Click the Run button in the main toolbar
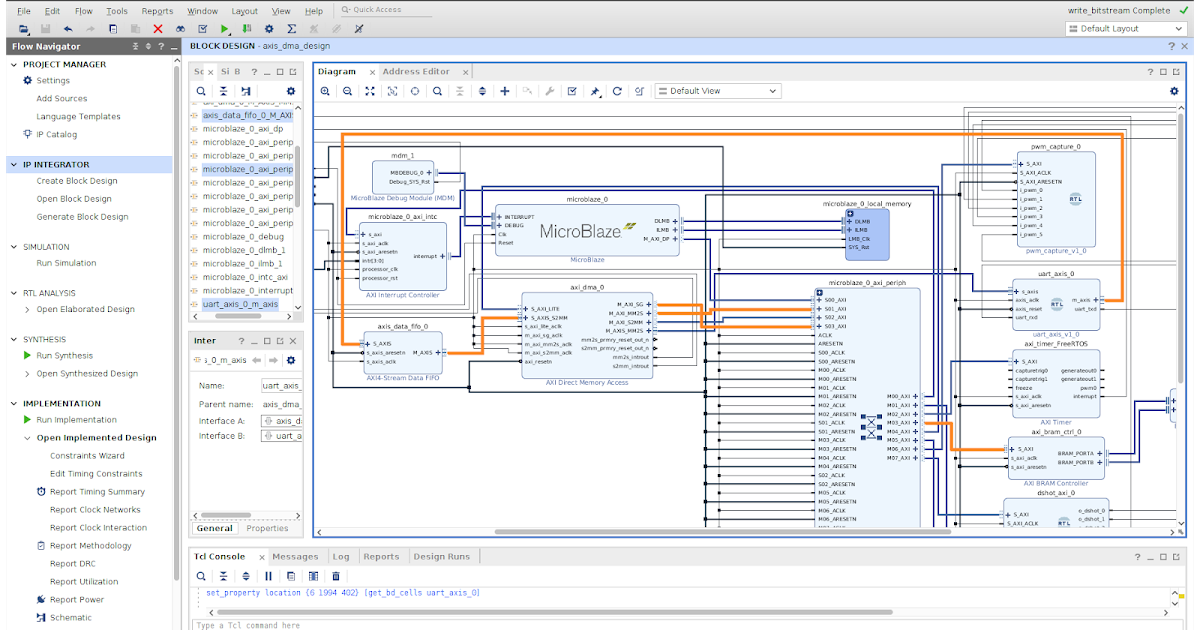 (x=226, y=29)
